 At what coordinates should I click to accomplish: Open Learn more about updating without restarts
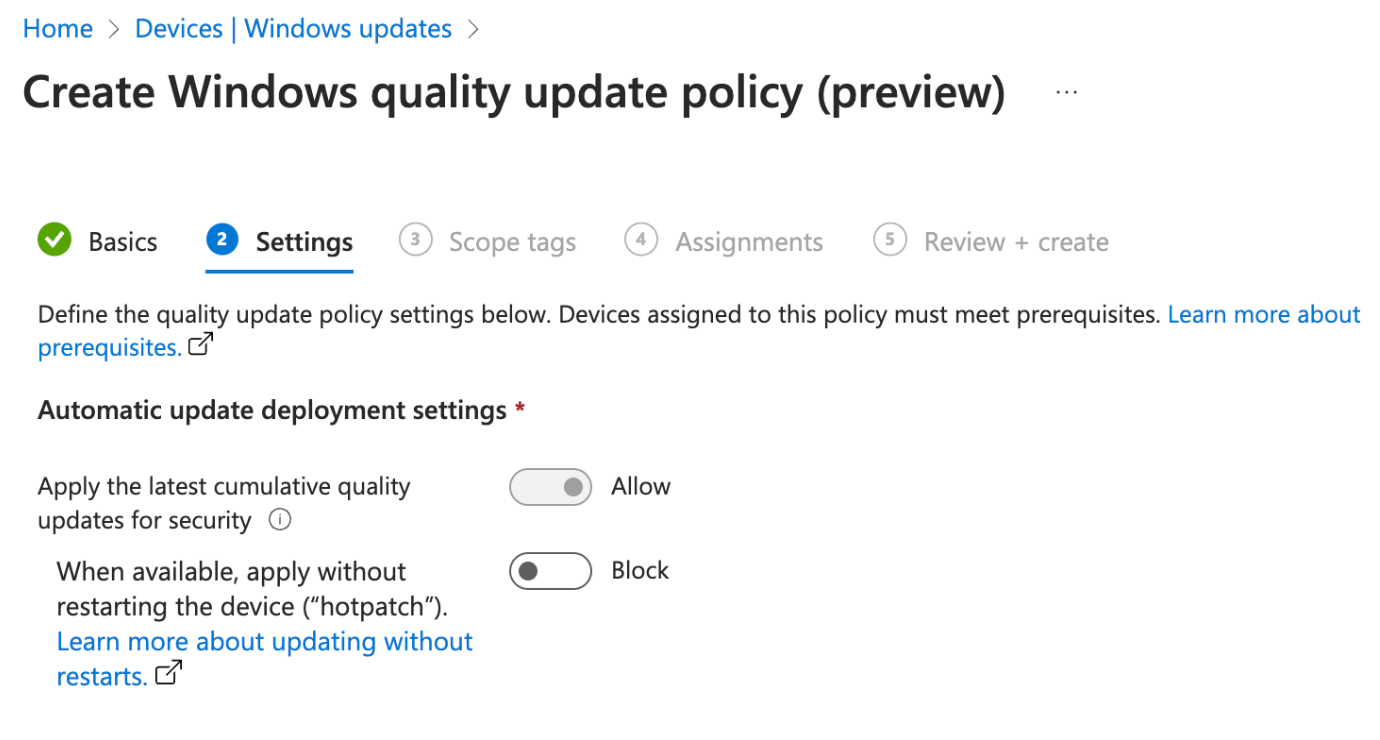click(264, 658)
